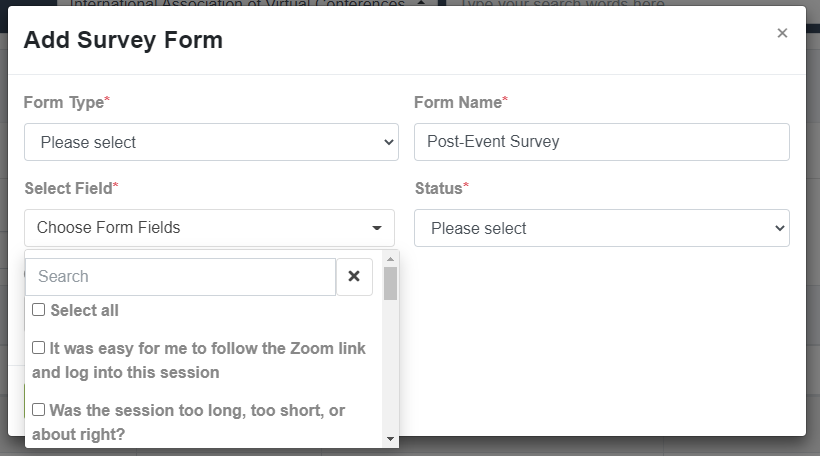Click chevron arrow on Form Type select
This screenshot has height=456, width=820.
coord(389,142)
